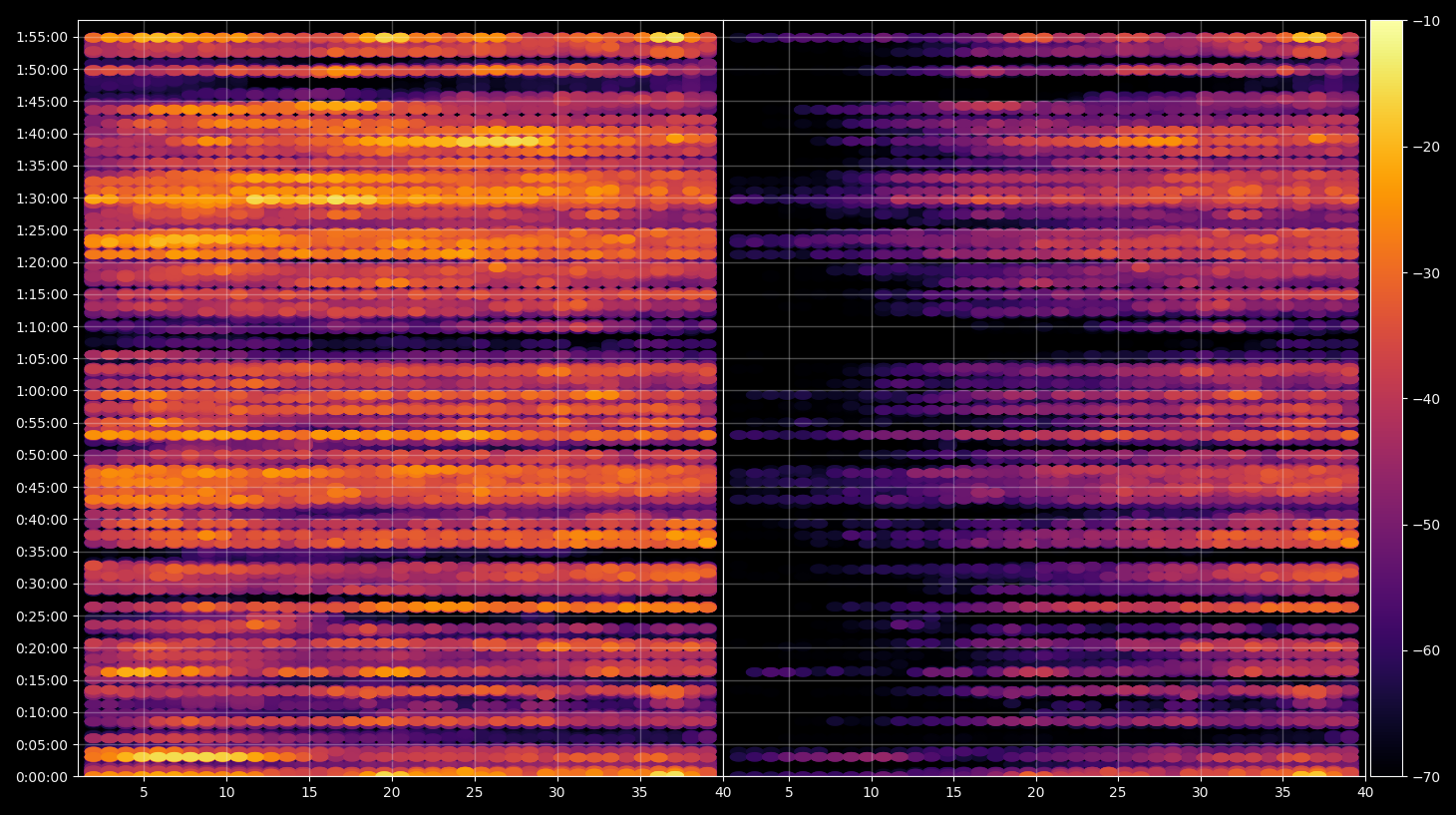Select the 0:55:00 y-axis time label
Viewport: 1456px width, 815px height.
pos(42,423)
